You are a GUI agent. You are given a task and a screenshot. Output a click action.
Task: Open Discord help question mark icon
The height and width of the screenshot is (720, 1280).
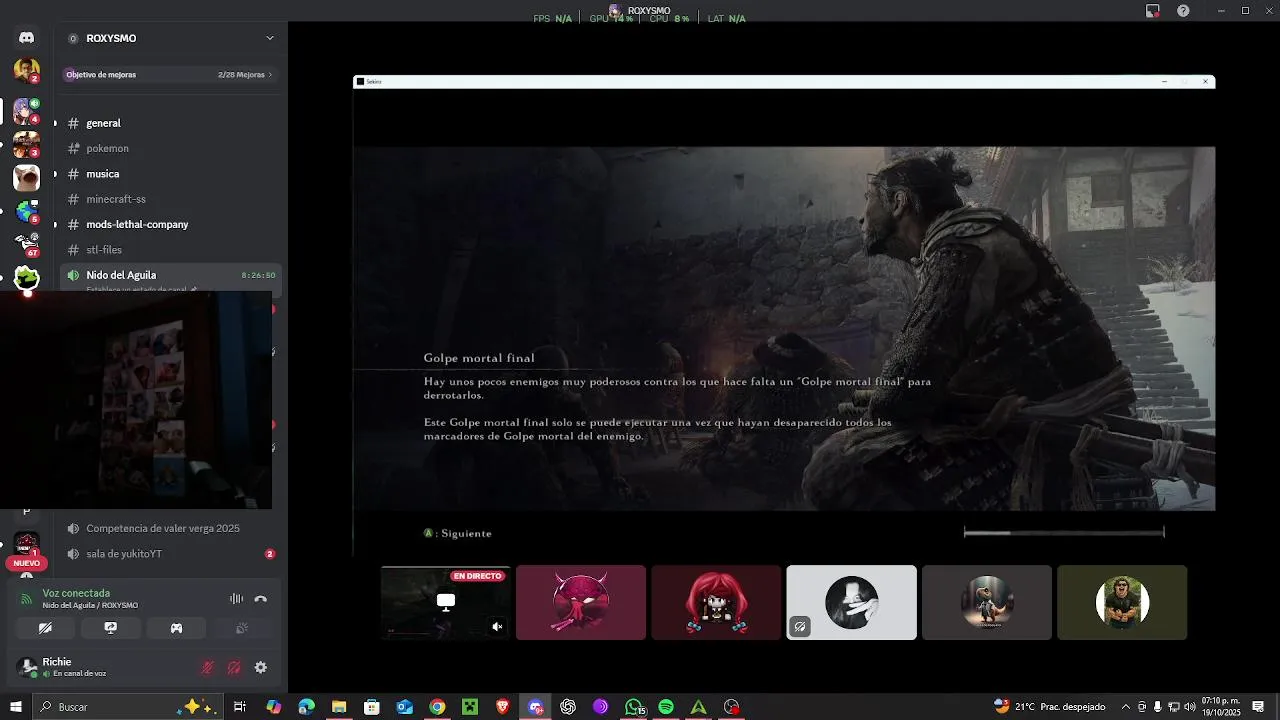tap(1183, 11)
